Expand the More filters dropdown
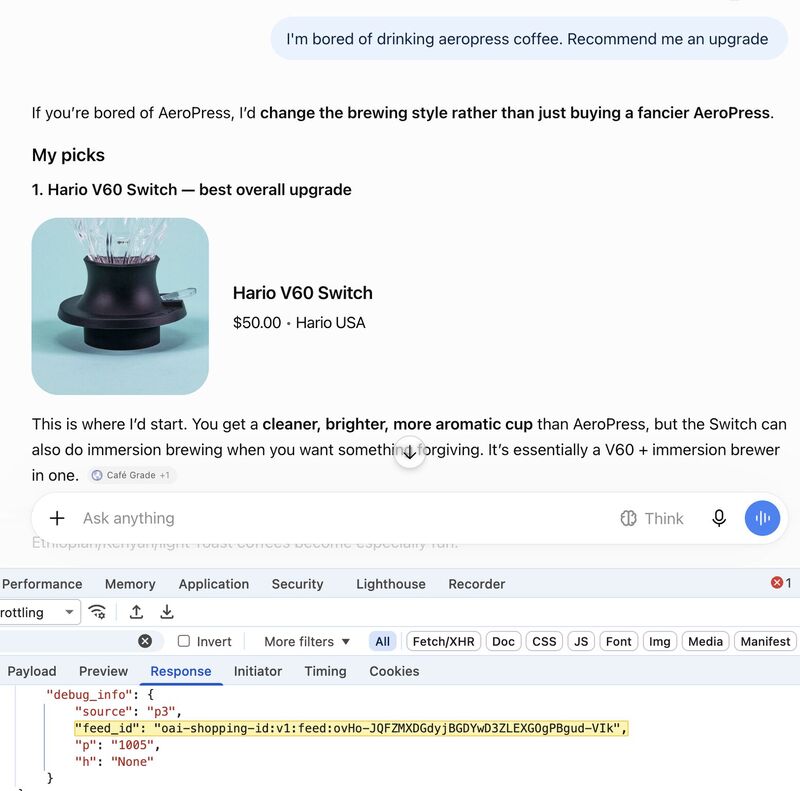The image size is (800, 791). (x=307, y=641)
